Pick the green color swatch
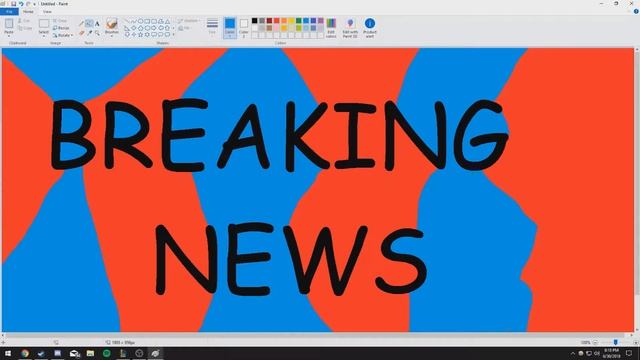Viewport: 640px width, 360px height. tap(299, 20)
